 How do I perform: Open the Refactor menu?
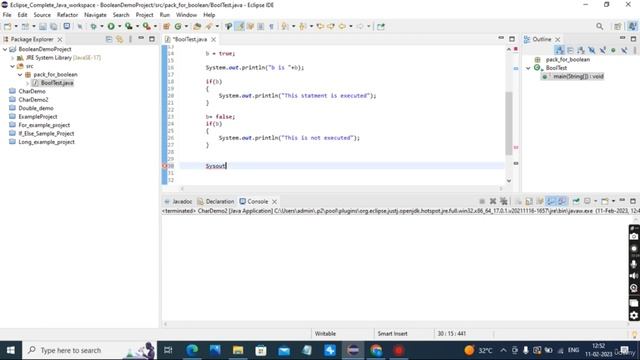coord(67,15)
